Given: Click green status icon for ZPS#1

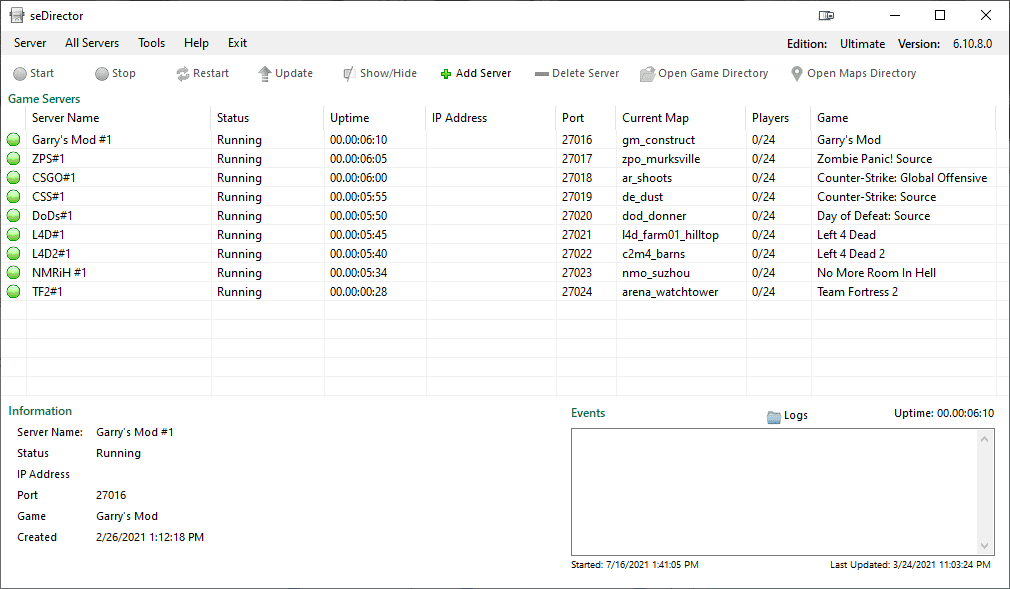Looking at the screenshot, I should point(14,159).
